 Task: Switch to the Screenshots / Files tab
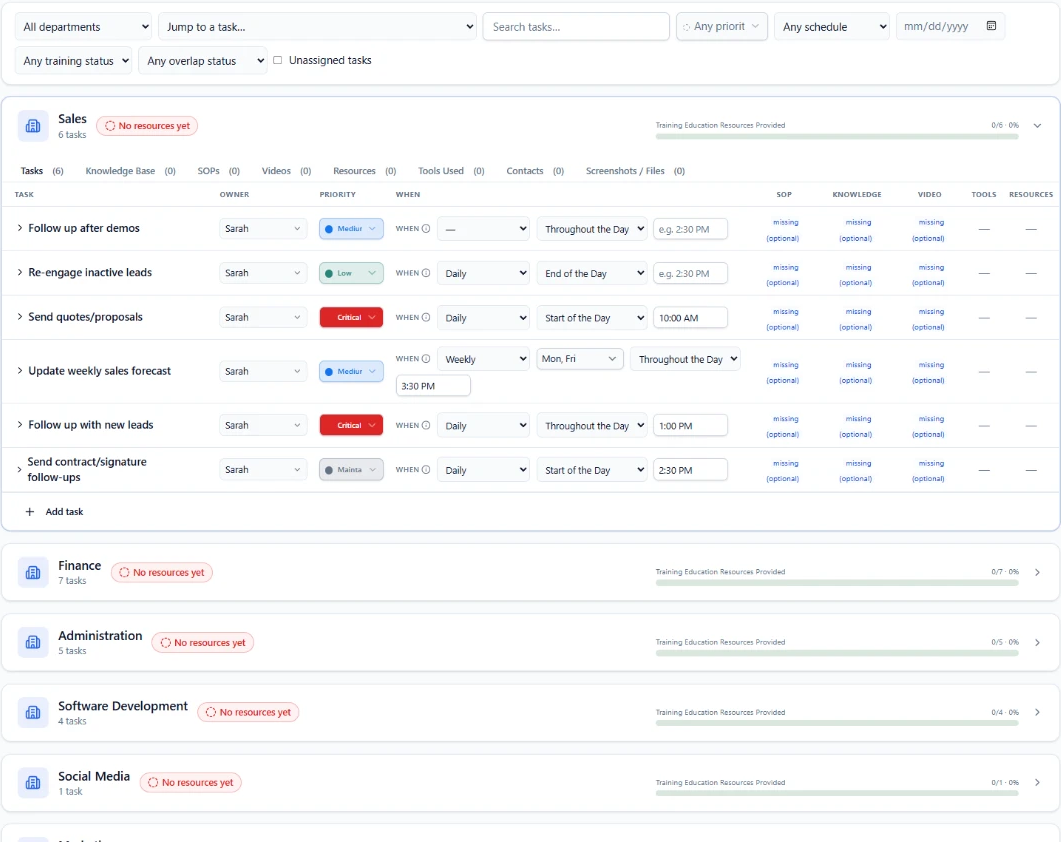coord(635,171)
